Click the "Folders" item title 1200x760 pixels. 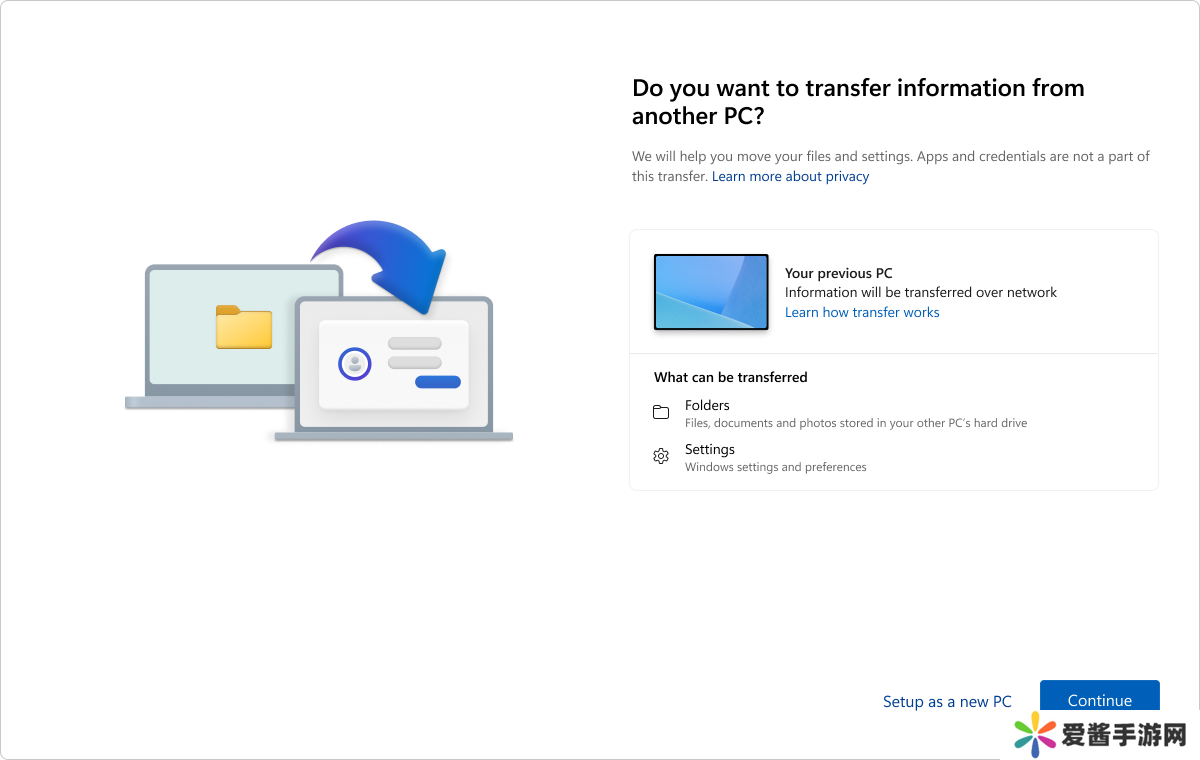point(707,405)
